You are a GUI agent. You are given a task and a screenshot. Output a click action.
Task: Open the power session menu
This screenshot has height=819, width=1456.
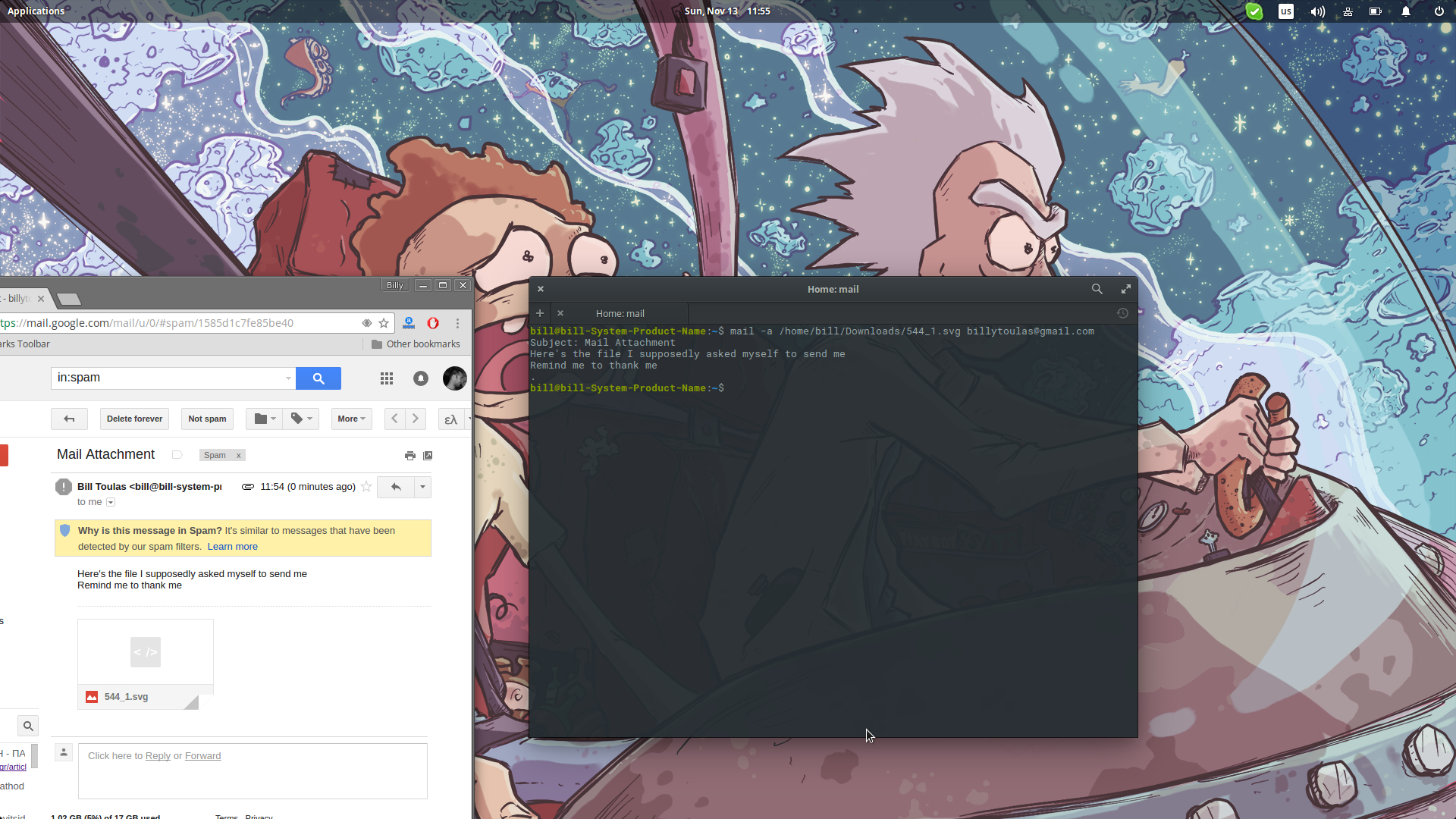click(x=1439, y=11)
